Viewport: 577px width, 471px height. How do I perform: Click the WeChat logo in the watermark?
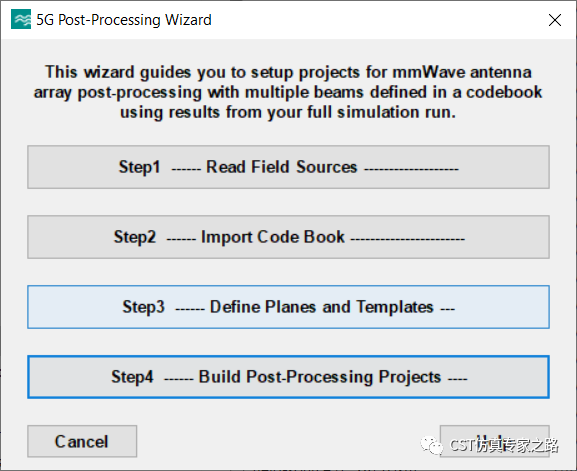[x=432, y=446]
